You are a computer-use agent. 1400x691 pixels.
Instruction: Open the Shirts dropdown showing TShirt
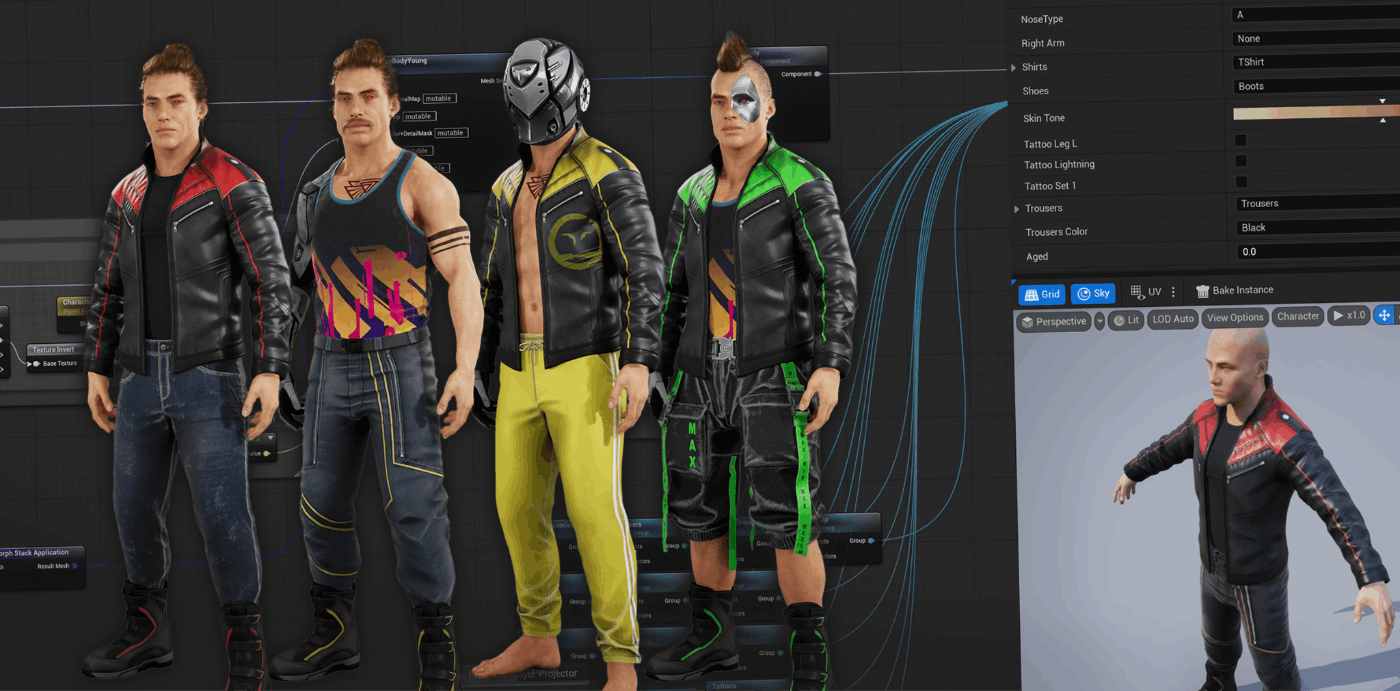coord(1315,62)
